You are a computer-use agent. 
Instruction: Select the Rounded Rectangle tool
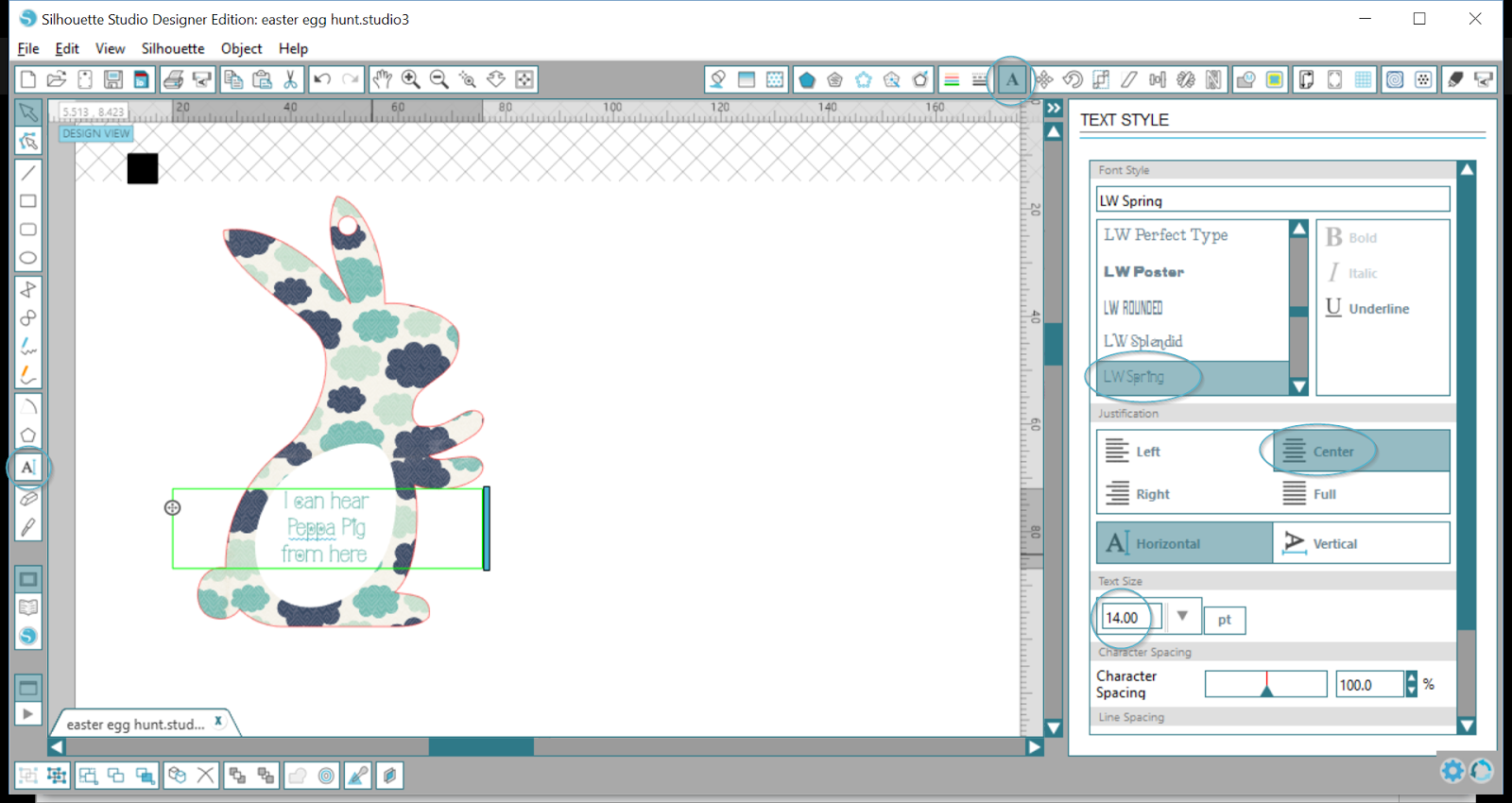[28, 230]
